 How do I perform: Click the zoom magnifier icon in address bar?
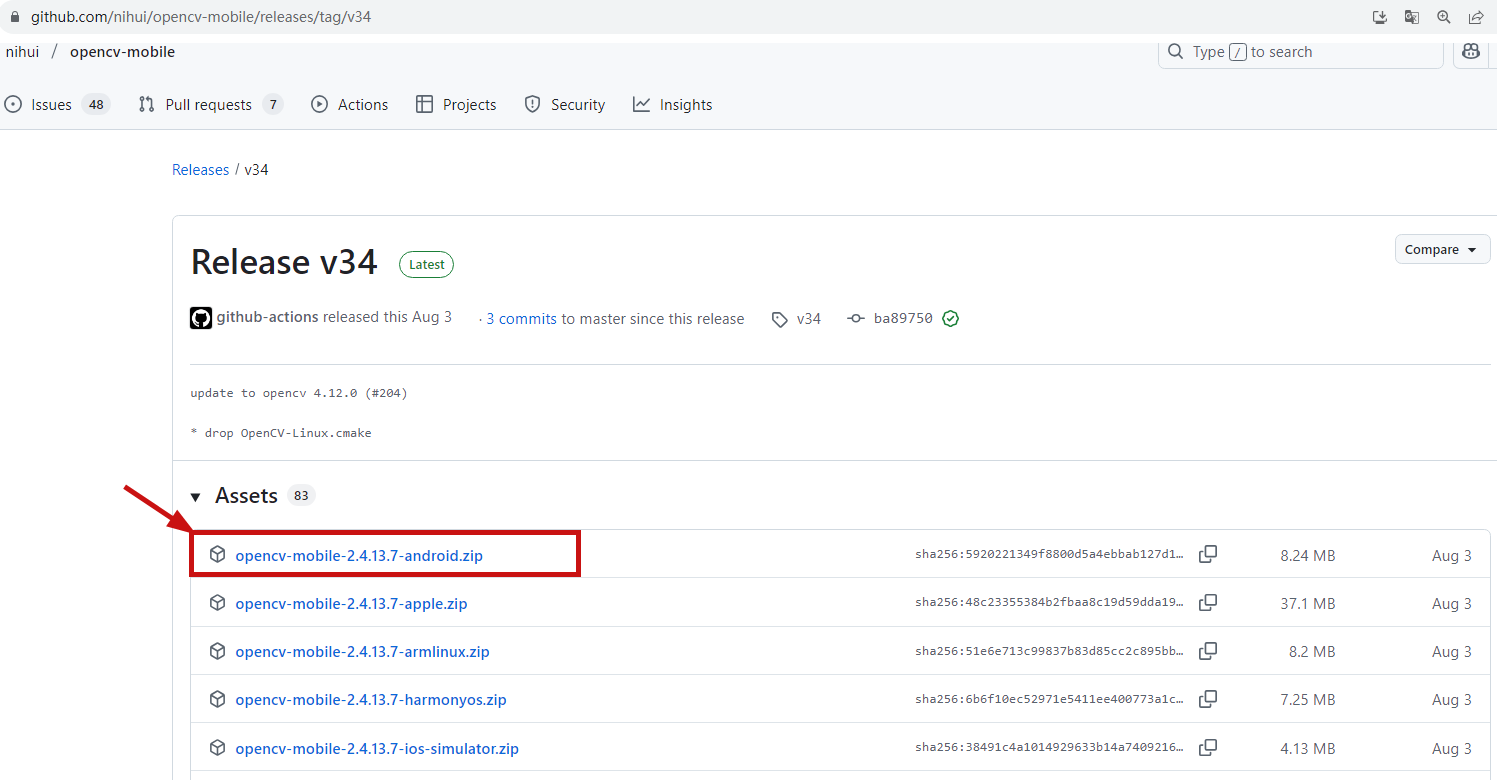pos(1443,17)
